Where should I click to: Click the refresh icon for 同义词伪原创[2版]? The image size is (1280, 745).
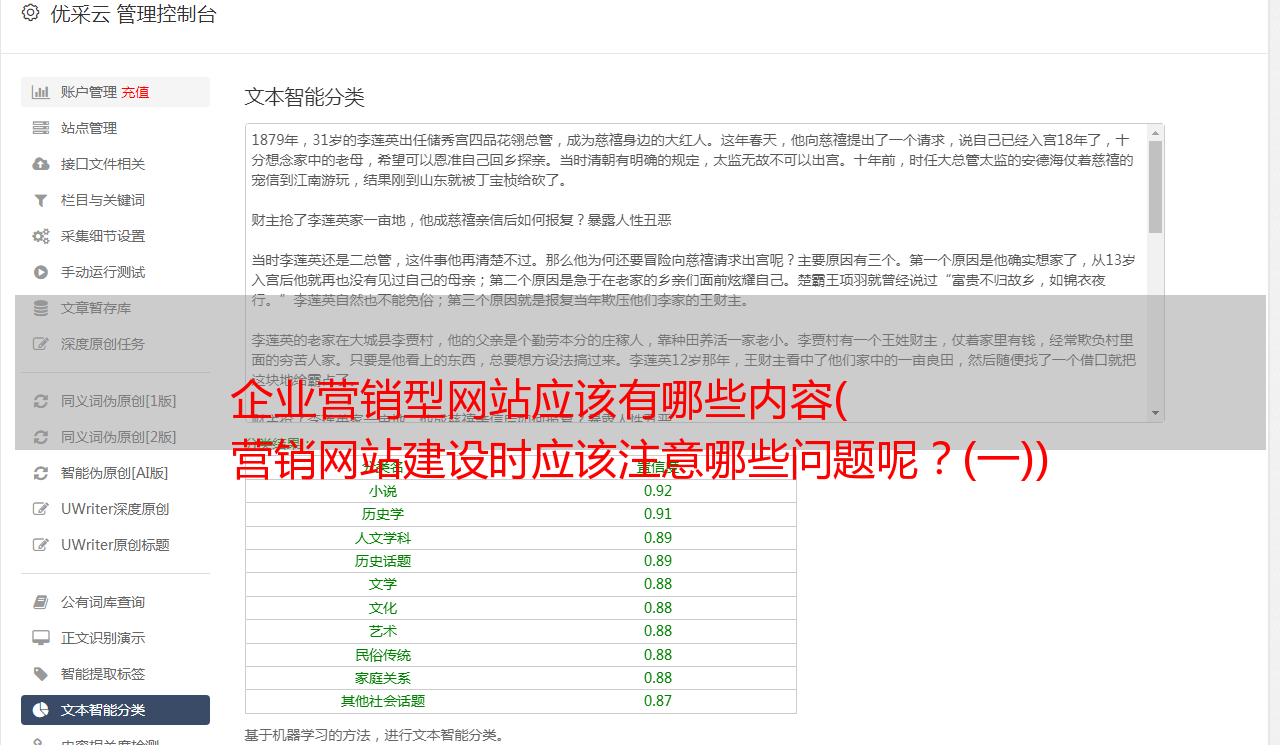coord(41,437)
